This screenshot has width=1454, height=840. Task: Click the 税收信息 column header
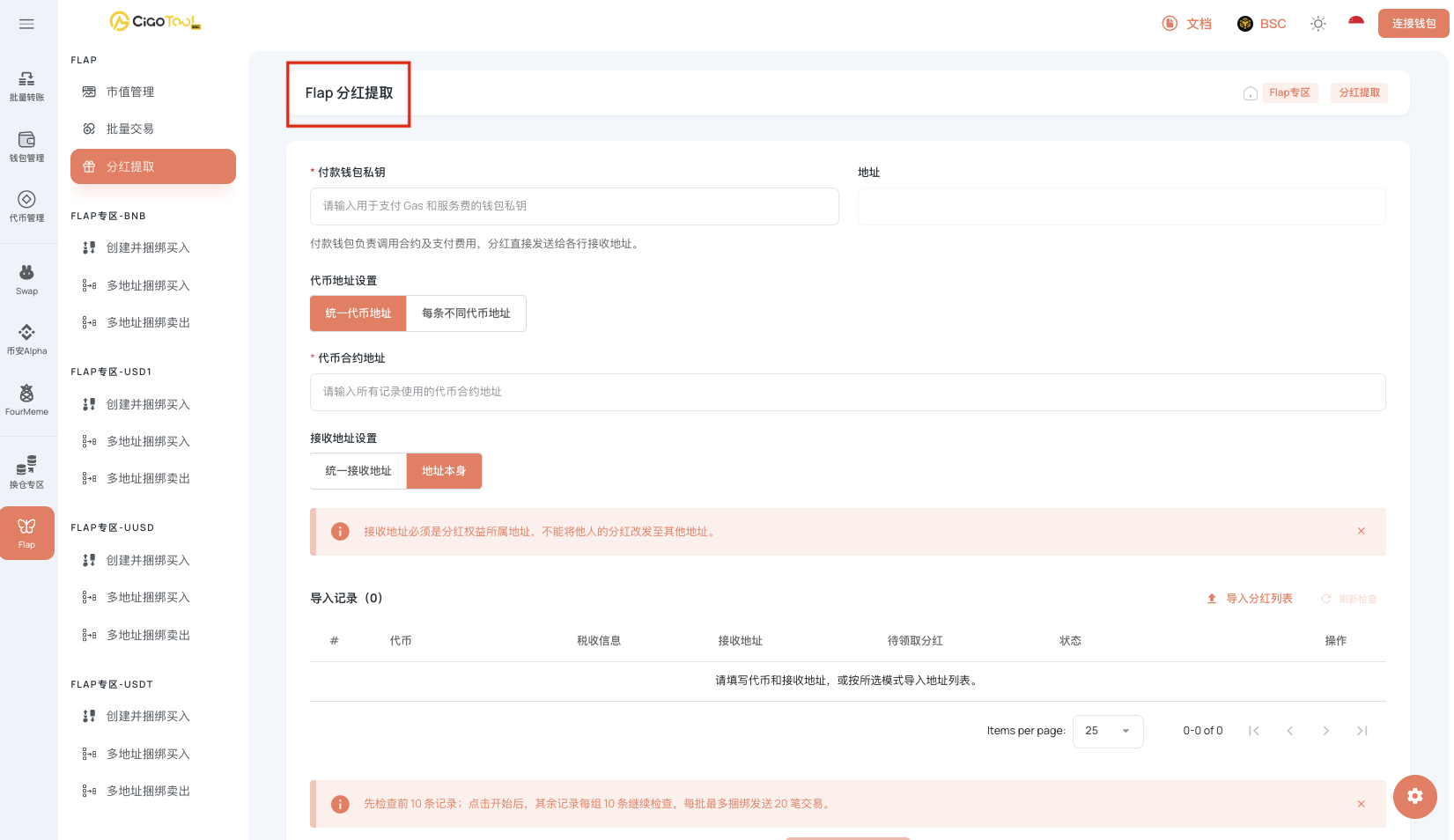599,641
